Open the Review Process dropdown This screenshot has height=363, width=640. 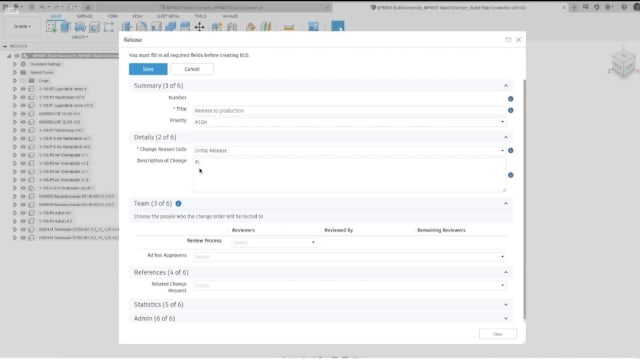click(274, 242)
